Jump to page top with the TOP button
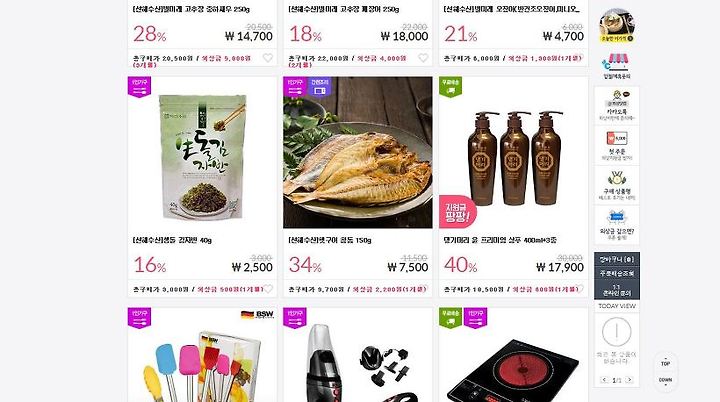 [x=665, y=362]
